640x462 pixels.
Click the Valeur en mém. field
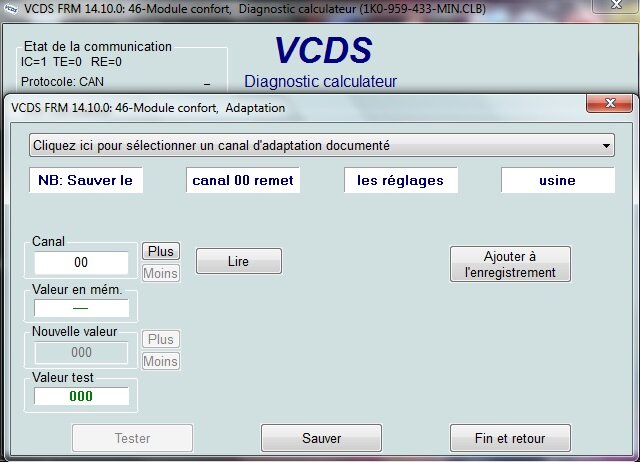[x=81, y=308]
